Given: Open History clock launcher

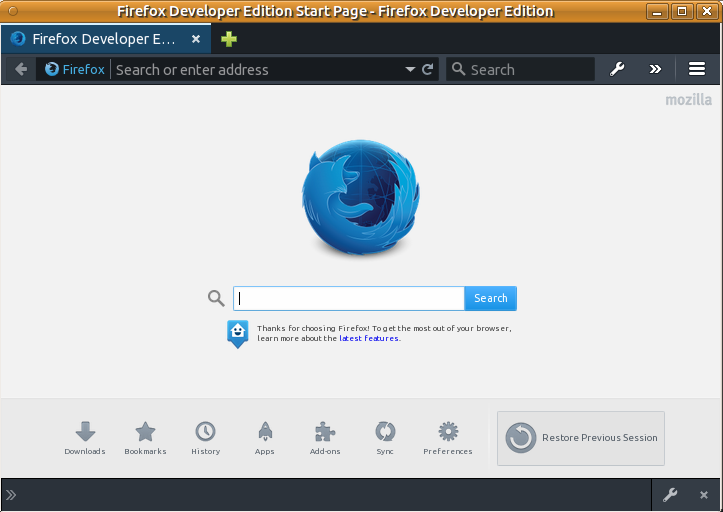Looking at the screenshot, I should click(x=206, y=438).
